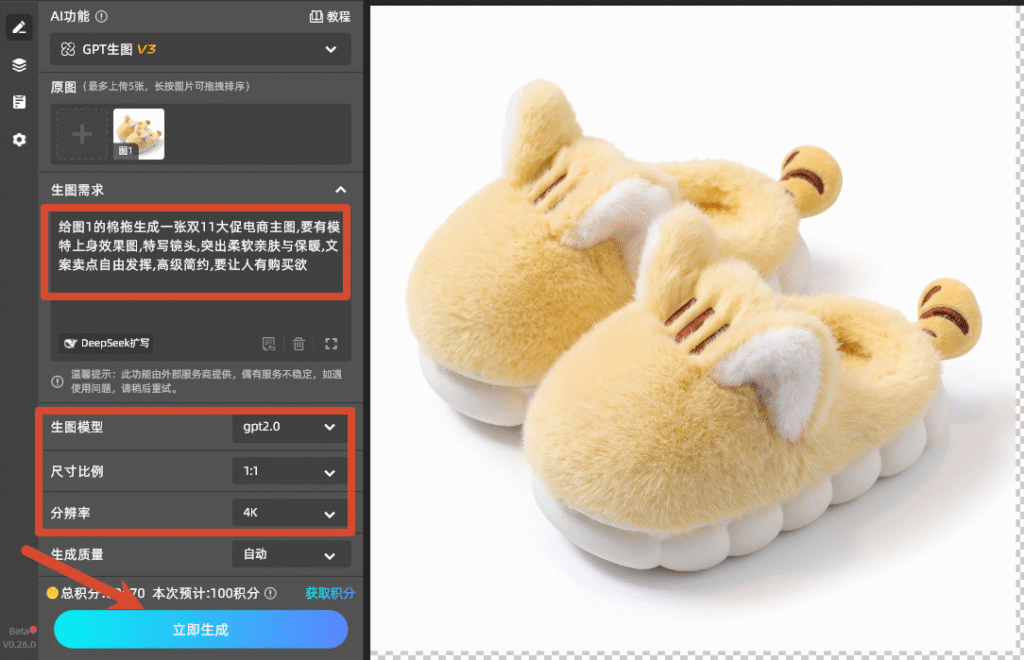1024x660 pixels.
Task: Select the 图1 slipper thumbnail
Action: point(138,134)
